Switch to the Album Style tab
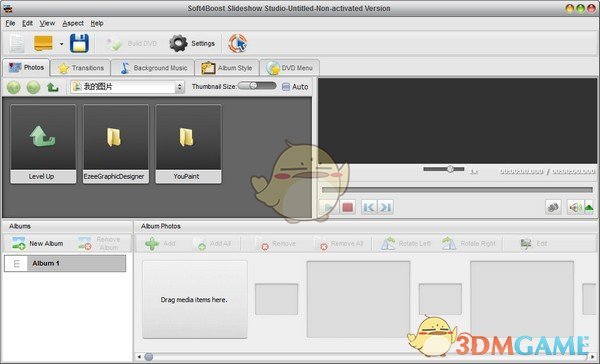Viewport: 600px width, 364px height. pyautogui.click(x=227, y=68)
